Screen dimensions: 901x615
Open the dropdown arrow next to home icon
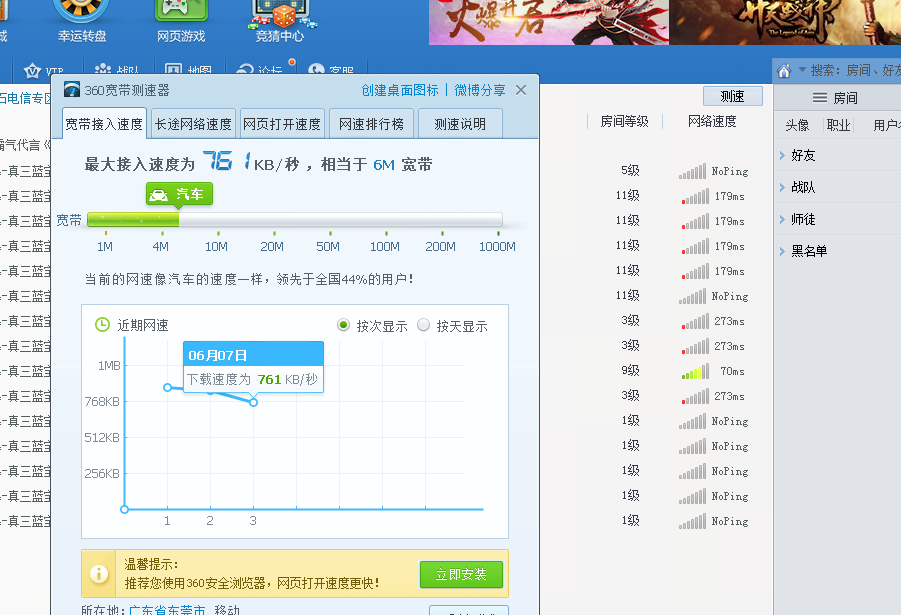point(802,70)
